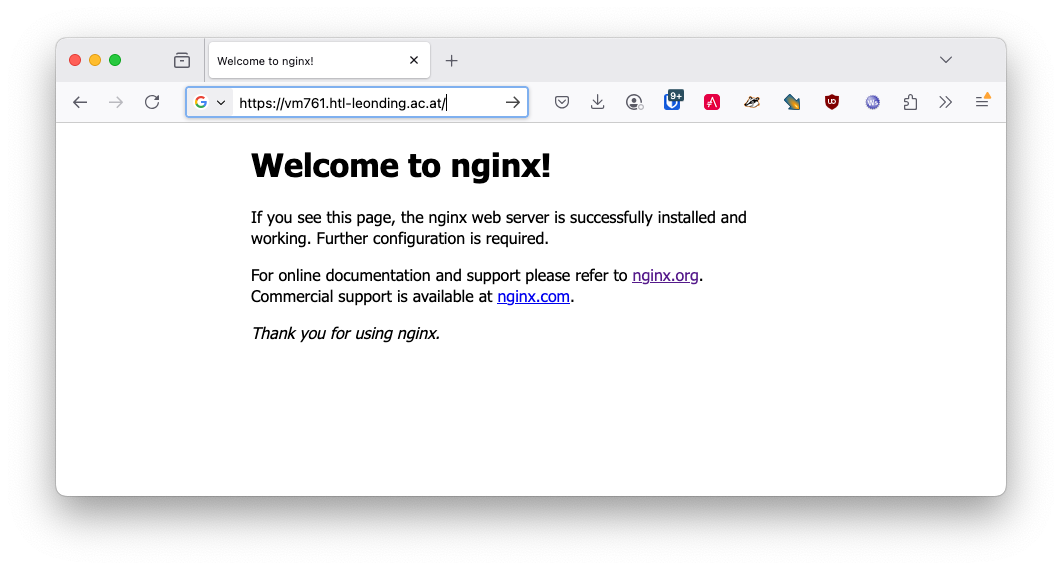This screenshot has width=1062, height=570.
Task: Follow the nginx.com link
Action: tap(533, 297)
